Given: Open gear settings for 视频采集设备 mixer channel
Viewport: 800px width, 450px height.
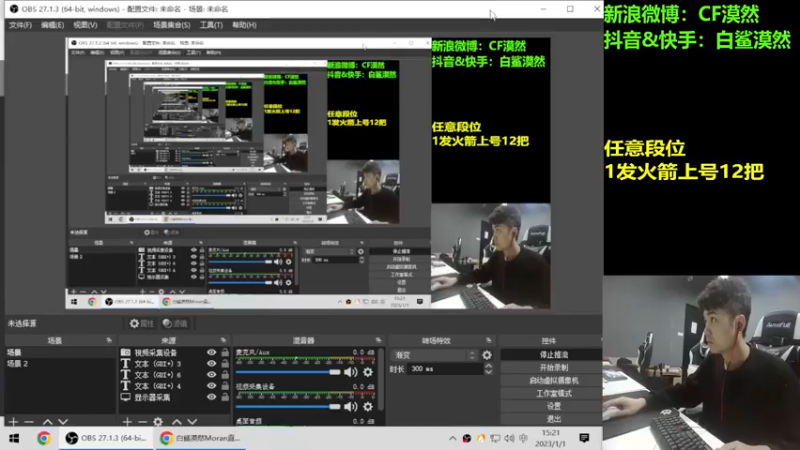Looking at the screenshot, I should pos(368,407).
